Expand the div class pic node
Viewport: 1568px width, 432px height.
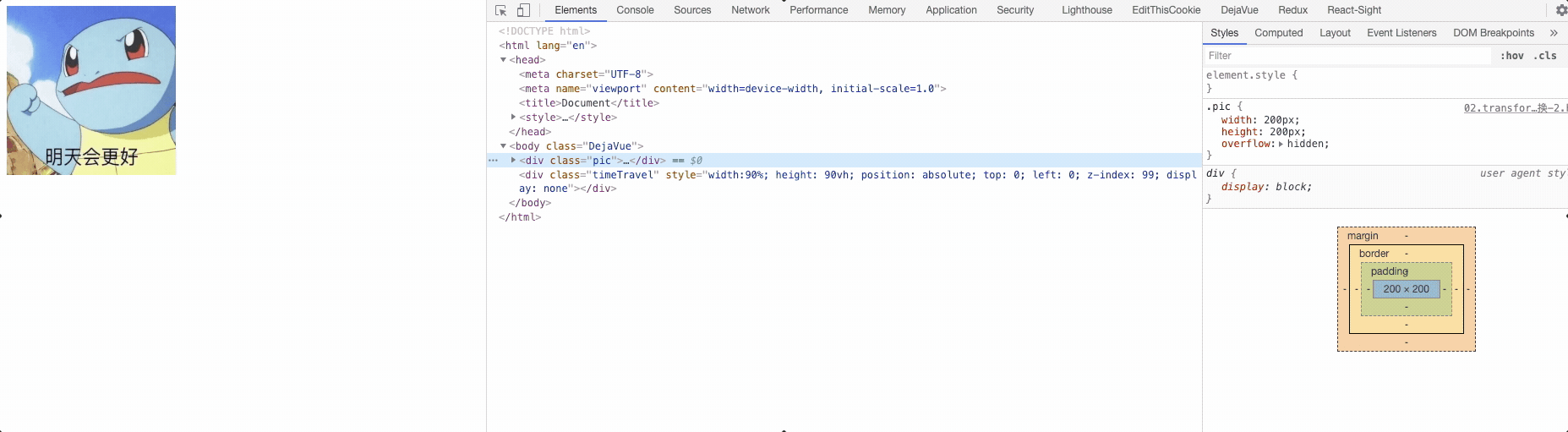click(x=513, y=161)
